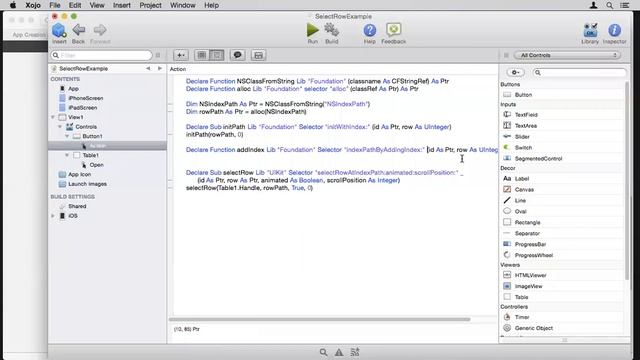The image size is (640, 360).
Task: Open the Insert menu
Action: click(x=122, y=5)
